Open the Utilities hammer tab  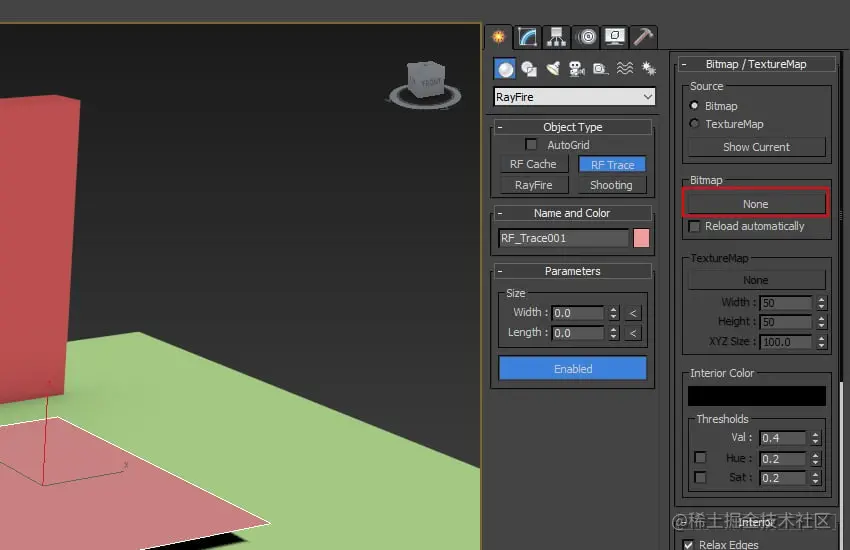(x=643, y=37)
